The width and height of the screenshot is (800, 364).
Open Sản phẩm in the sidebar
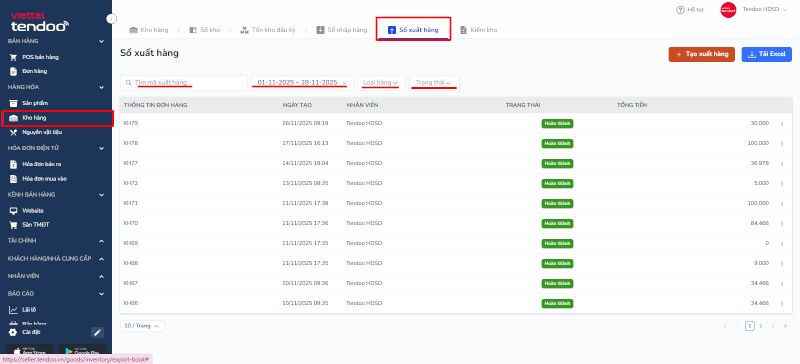30,103
